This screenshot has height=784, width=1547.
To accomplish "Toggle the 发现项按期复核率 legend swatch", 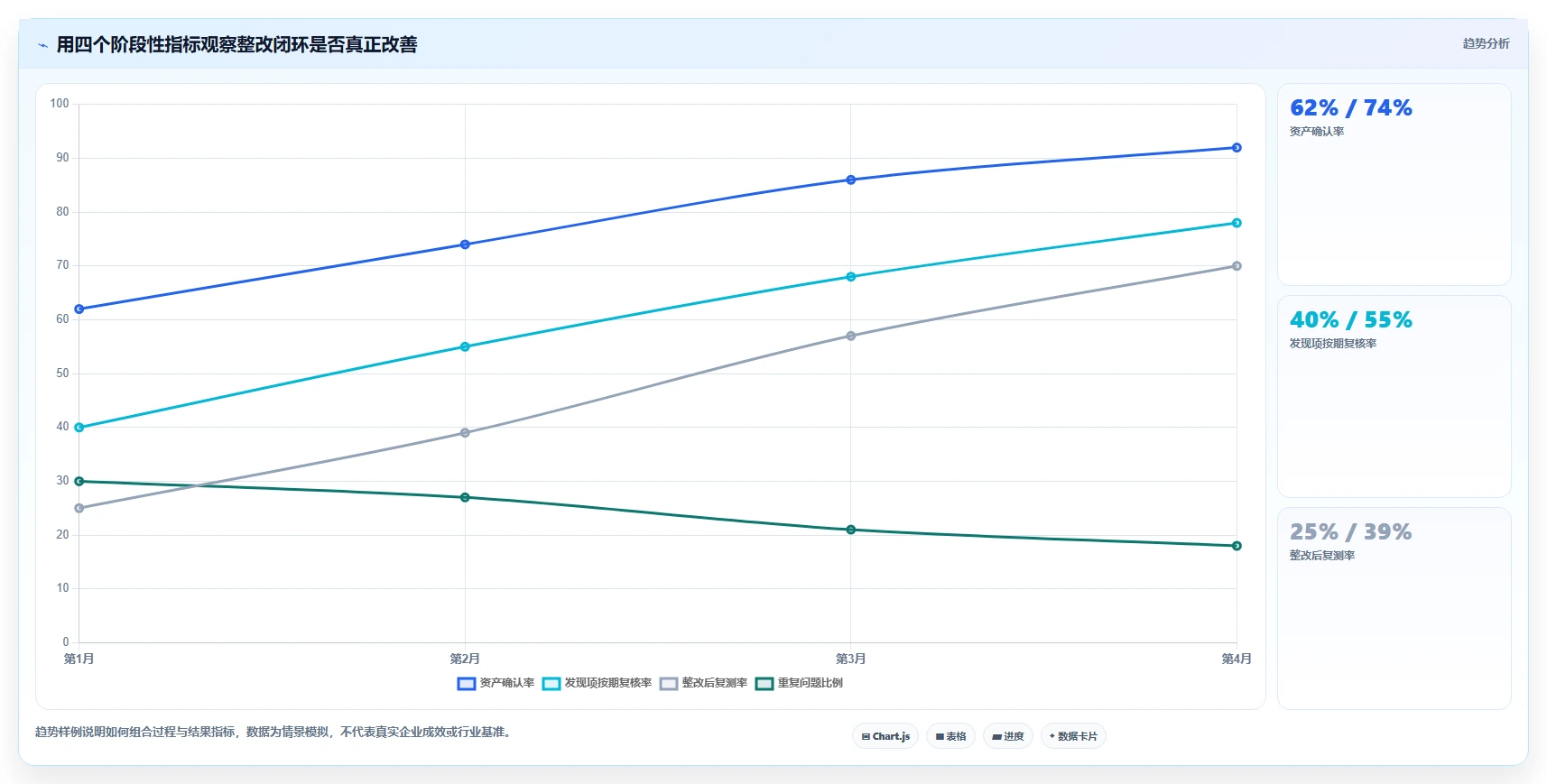I will pyautogui.click(x=551, y=684).
